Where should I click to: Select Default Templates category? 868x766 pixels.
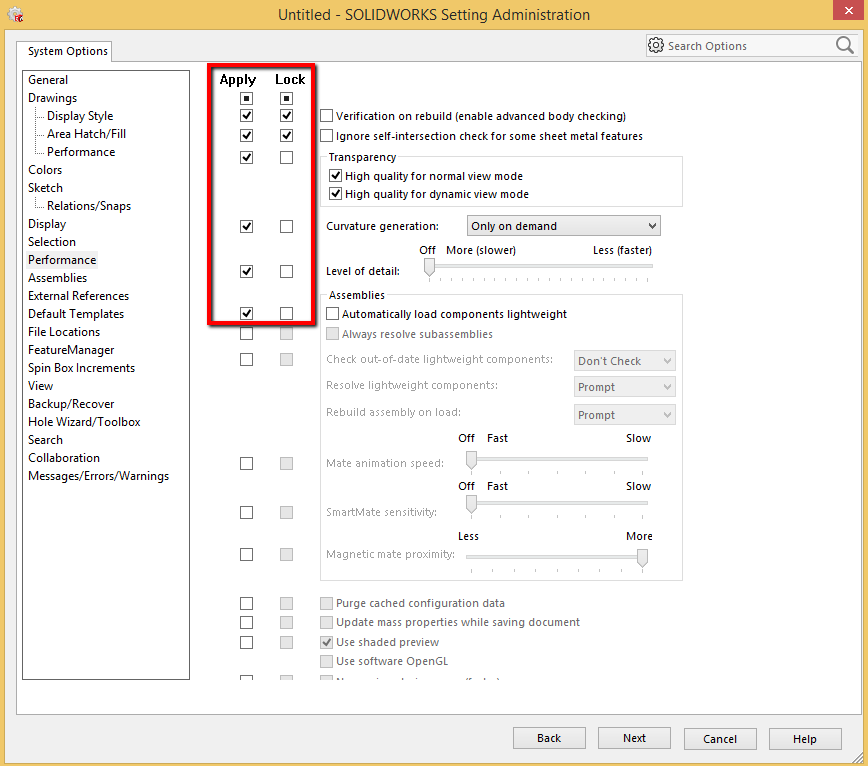pos(76,314)
